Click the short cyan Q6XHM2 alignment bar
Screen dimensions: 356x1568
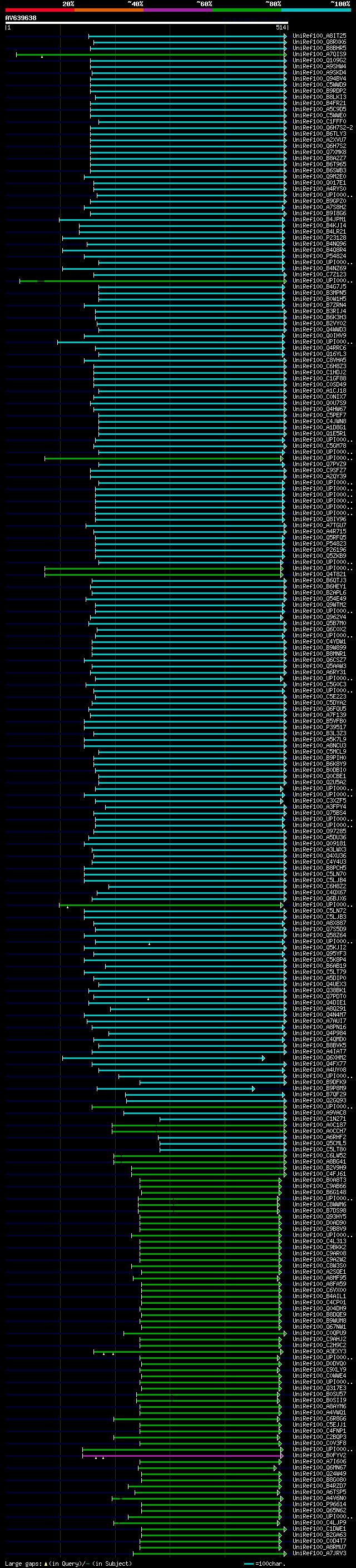point(163,1058)
